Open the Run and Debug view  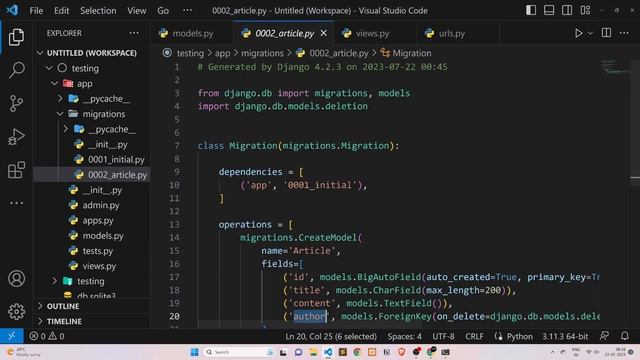click(x=16, y=137)
